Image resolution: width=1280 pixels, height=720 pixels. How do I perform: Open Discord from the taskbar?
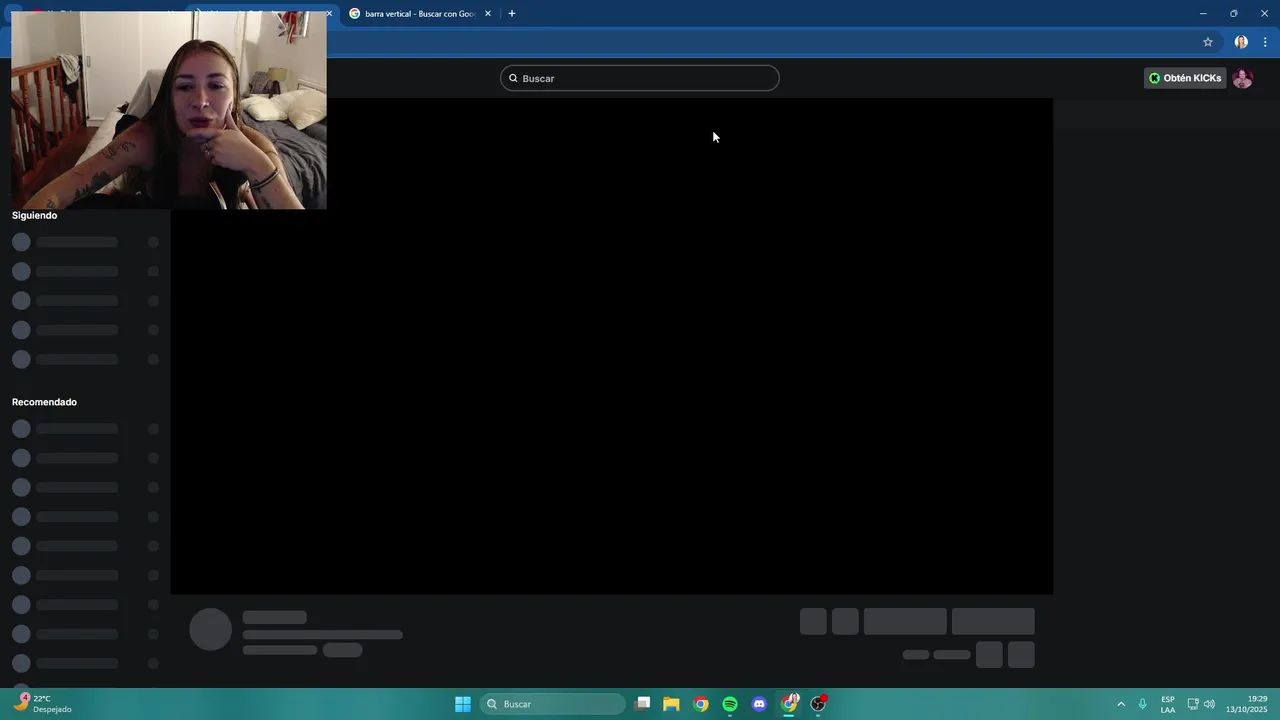point(759,704)
